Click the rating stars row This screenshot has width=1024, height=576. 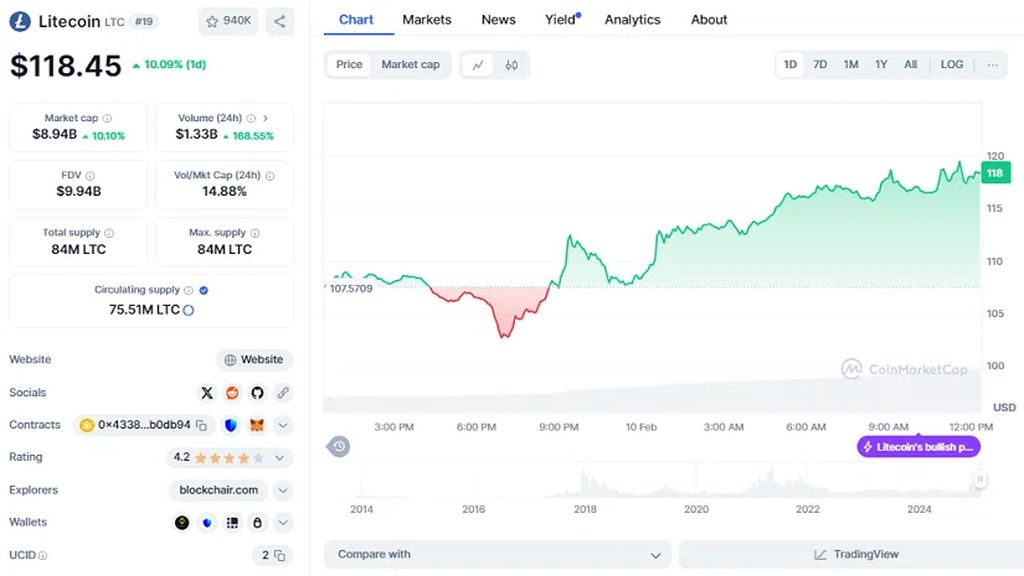pos(229,458)
